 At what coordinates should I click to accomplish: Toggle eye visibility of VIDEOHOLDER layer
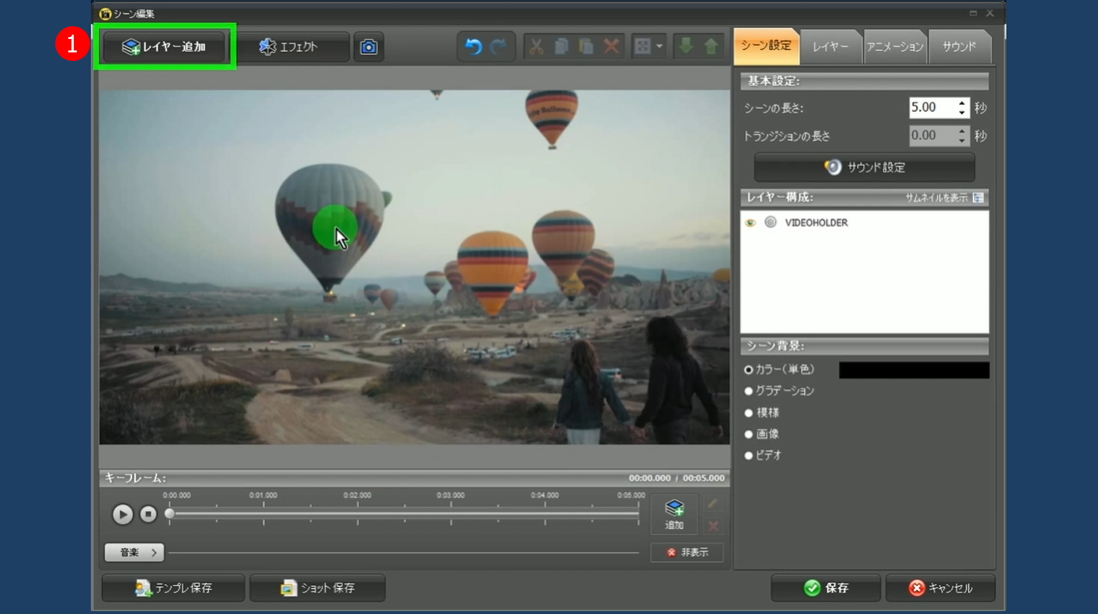[750, 223]
